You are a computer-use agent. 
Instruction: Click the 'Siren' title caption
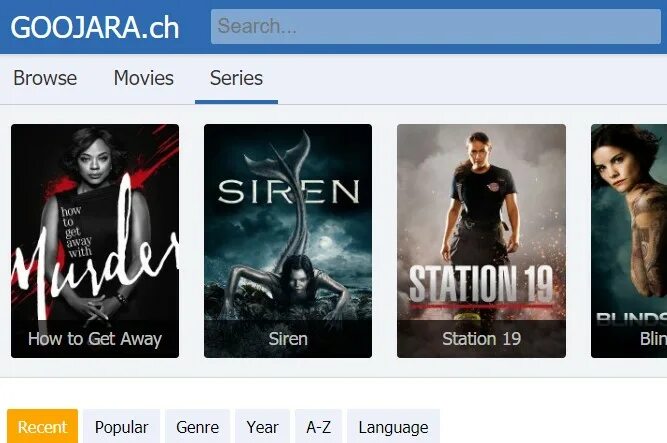pyautogui.click(x=288, y=339)
